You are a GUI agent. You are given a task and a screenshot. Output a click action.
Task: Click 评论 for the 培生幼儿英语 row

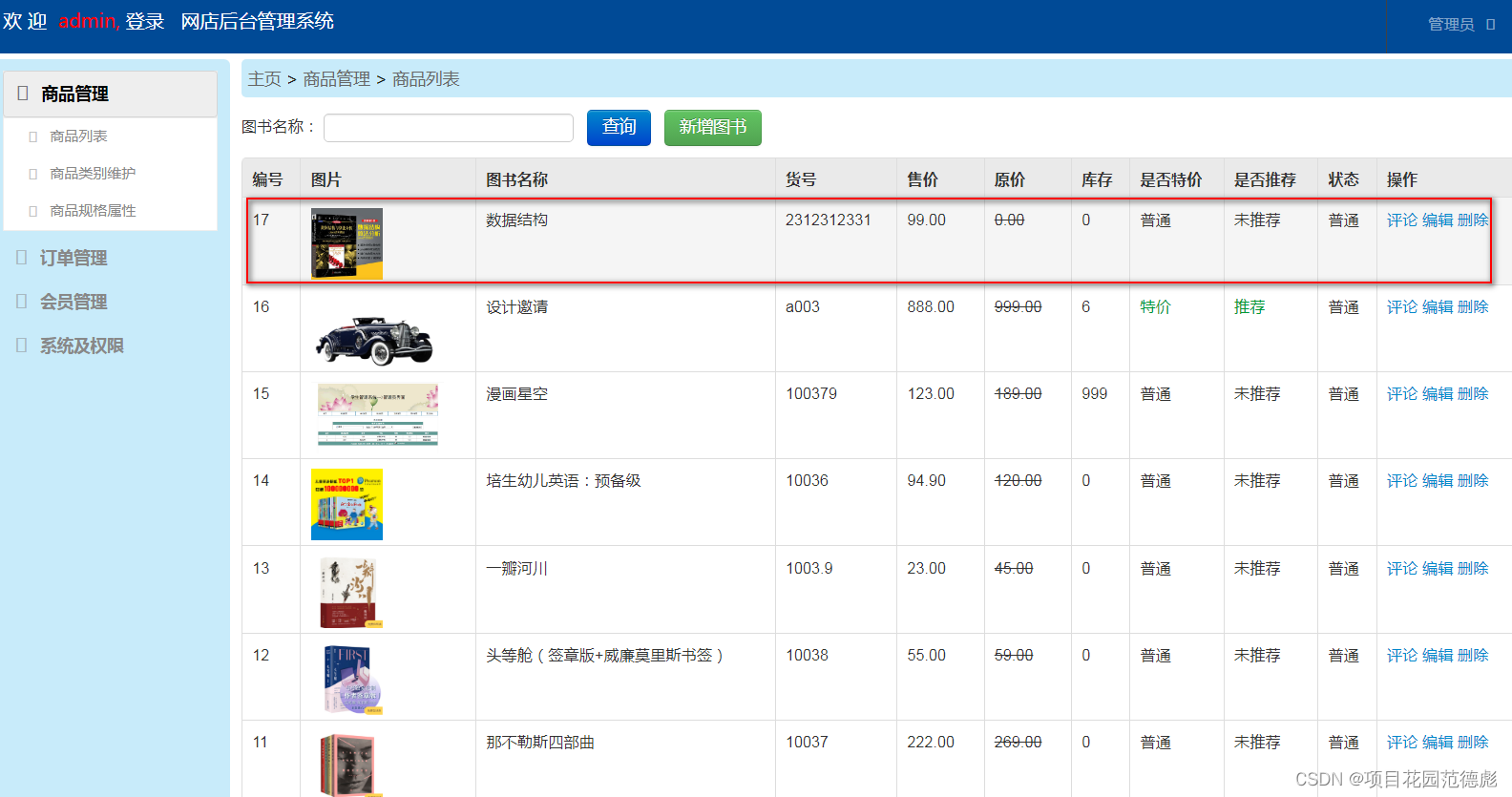[1402, 481]
